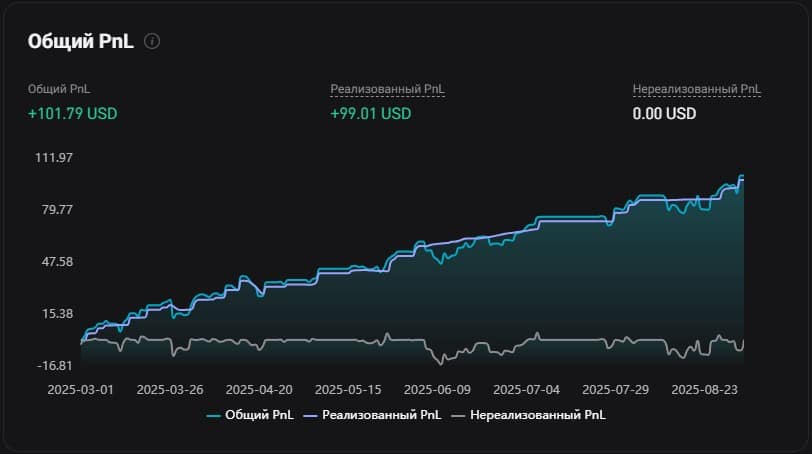Click the 2025-06-09 date on the x-axis
This screenshot has height=454, width=812.
tap(437, 389)
